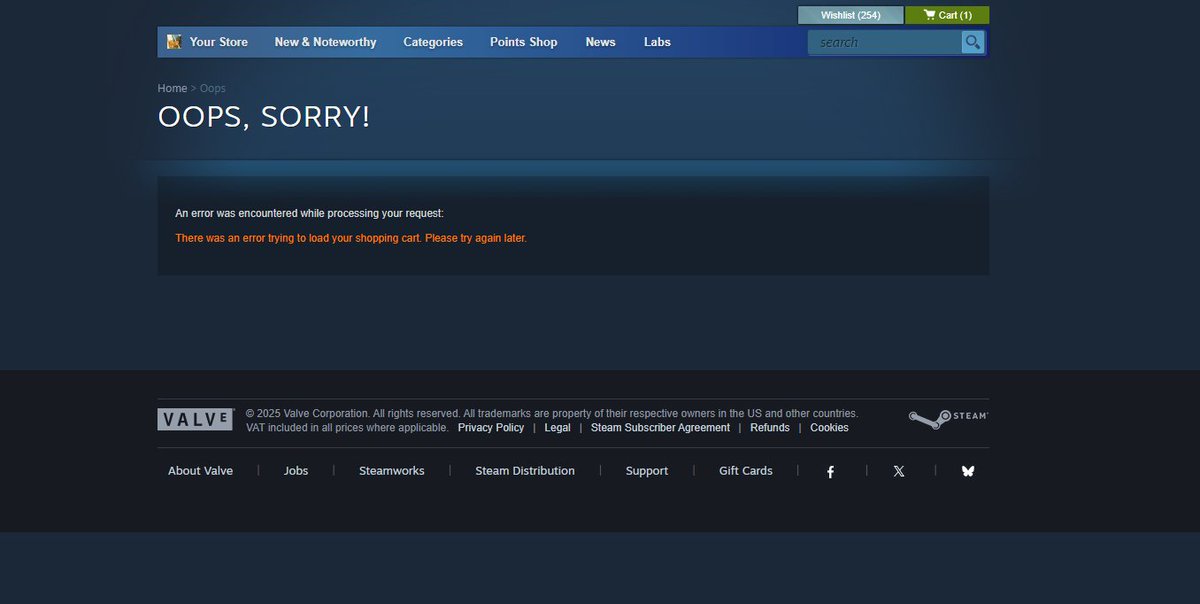
Task: Click the search magnifier icon
Action: pos(972,42)
